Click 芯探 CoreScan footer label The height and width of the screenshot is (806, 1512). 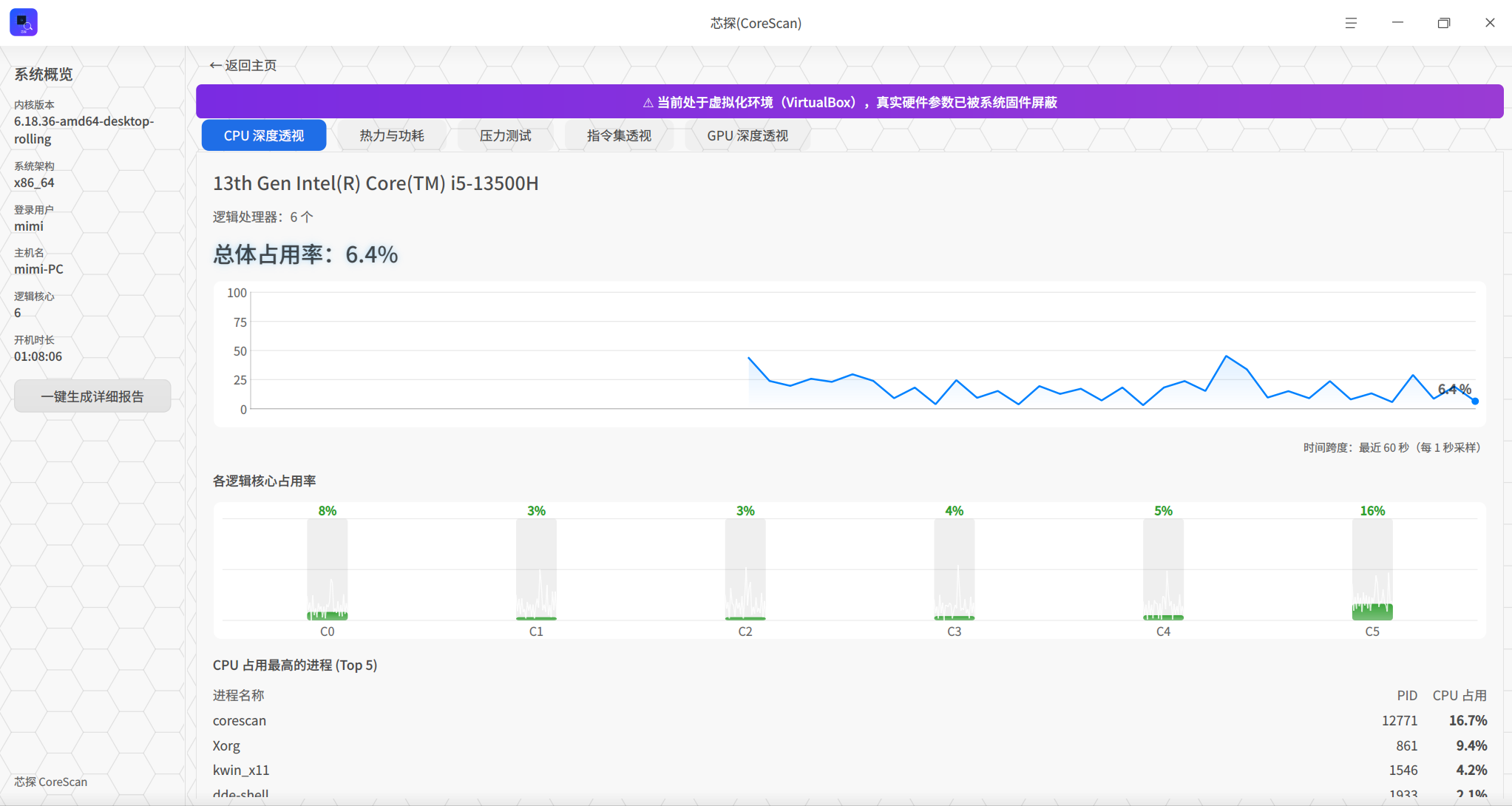point(50,782)
